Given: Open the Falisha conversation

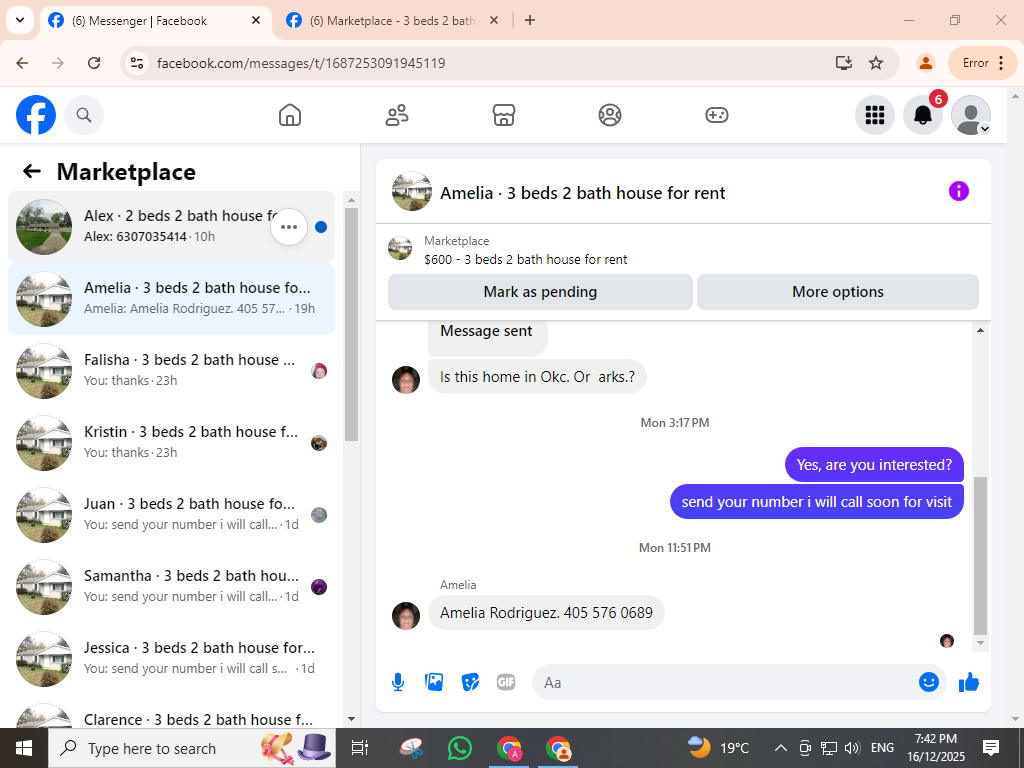Looking at the screenshot, I should [171, 371].
